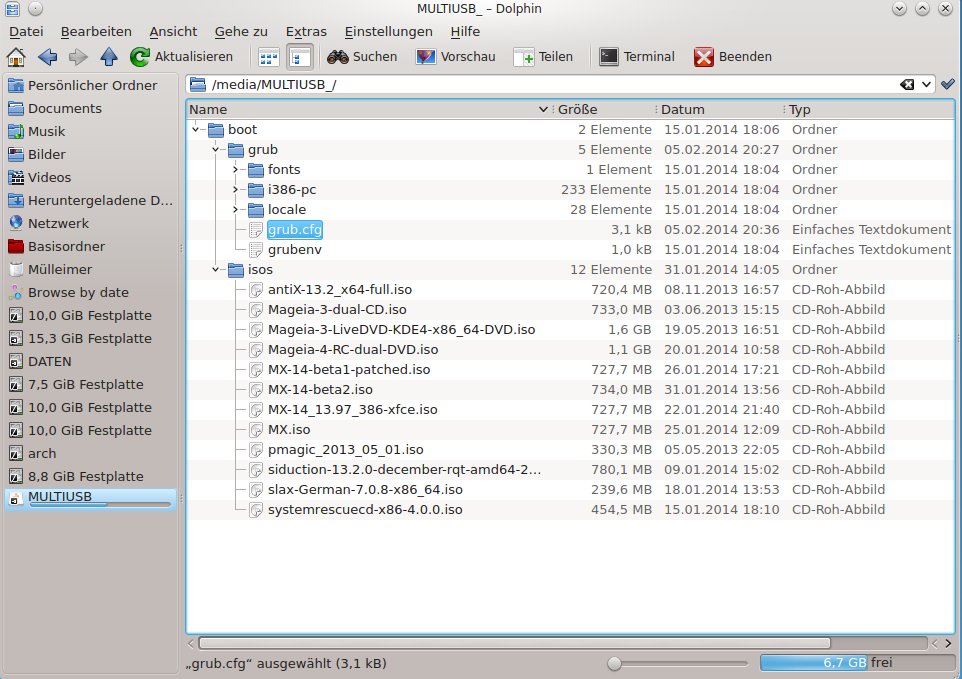The width and height of the screenshot is (962, 679).
Task: Confirm location with checkmark button
Action: point(948,84)
